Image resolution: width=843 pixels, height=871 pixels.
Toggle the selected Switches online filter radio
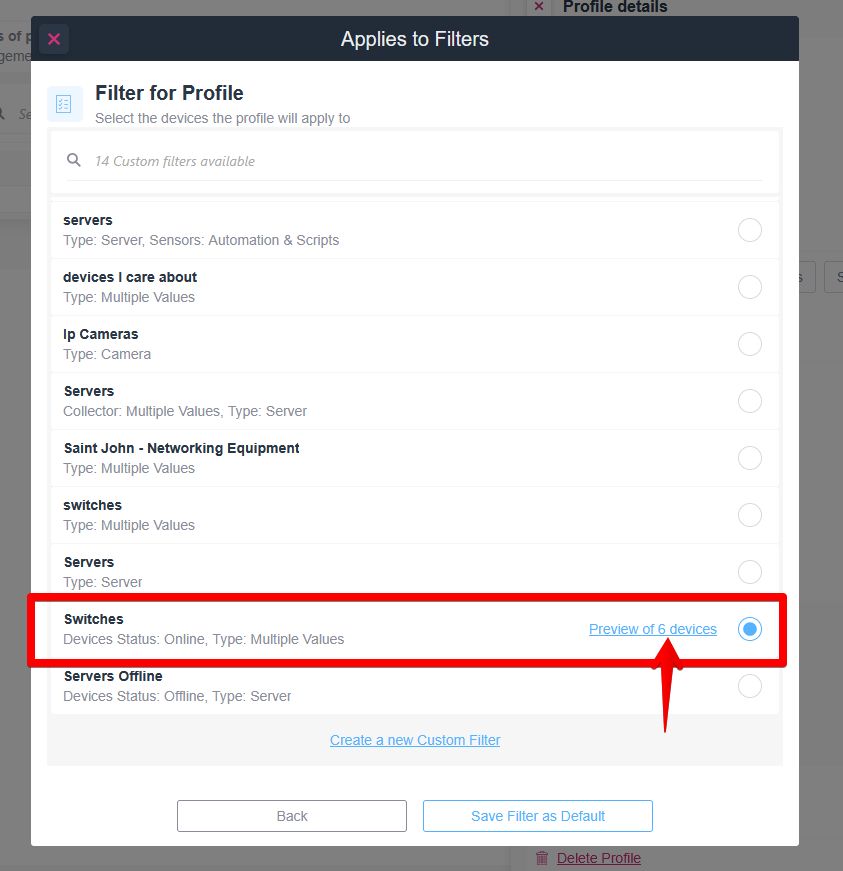(749, 629)
